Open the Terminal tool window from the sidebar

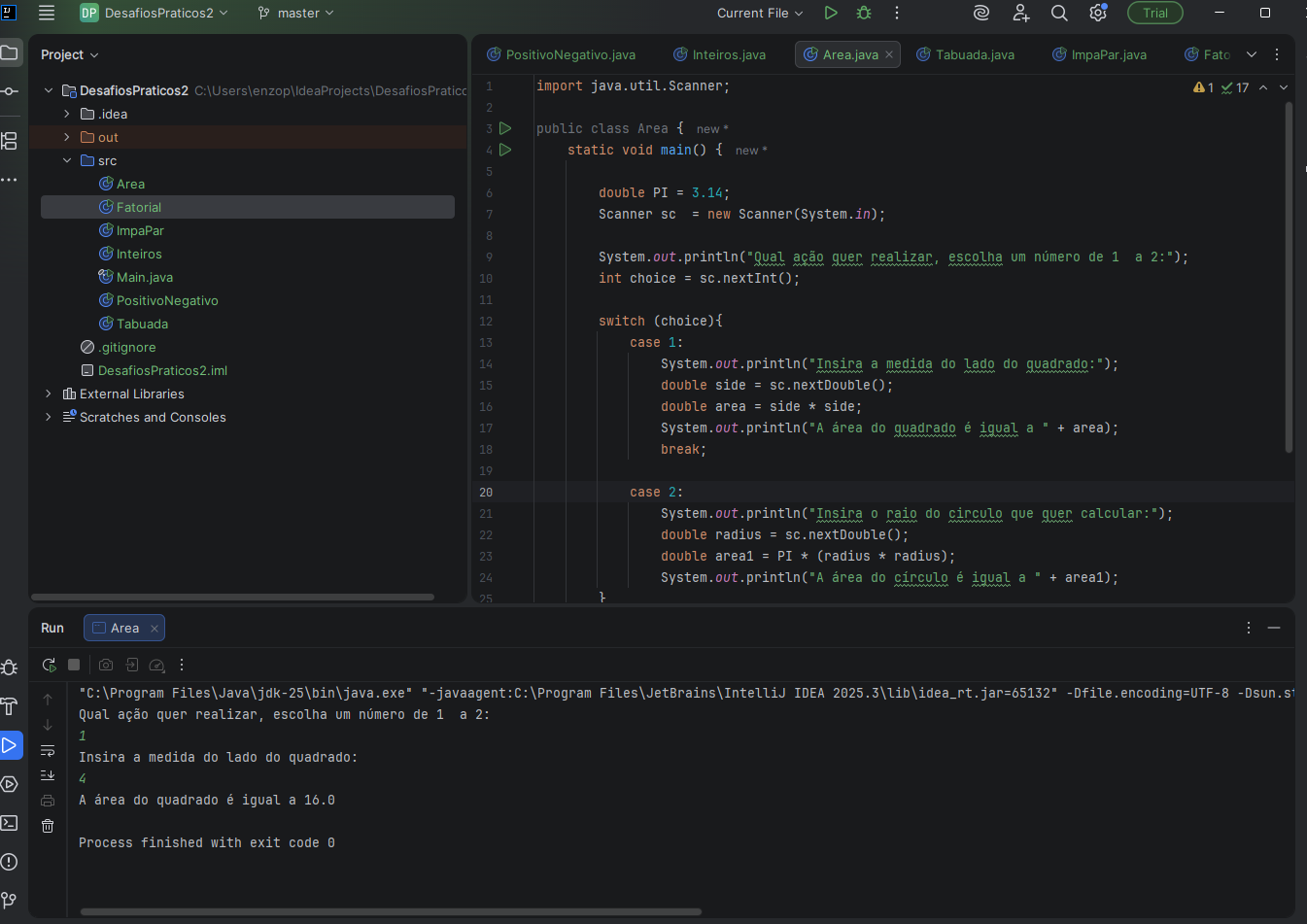click(10, 823)
